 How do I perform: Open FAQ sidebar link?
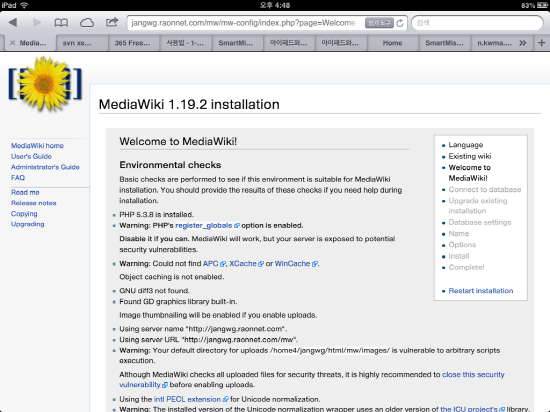(18, 178)
